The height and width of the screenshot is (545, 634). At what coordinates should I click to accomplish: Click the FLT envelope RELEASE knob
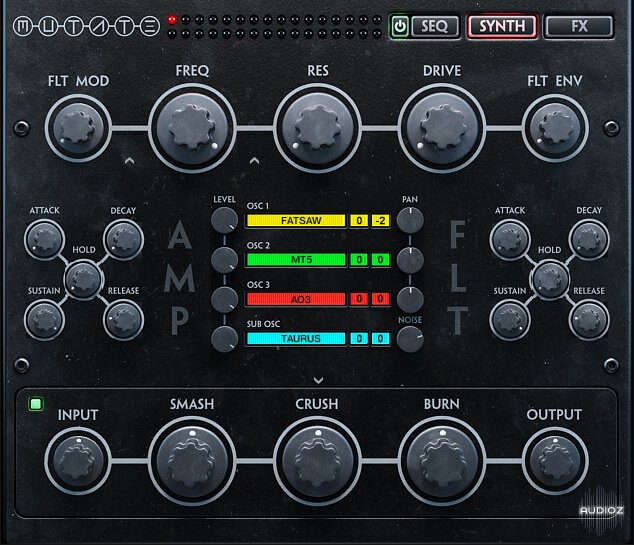pos(589,320)
